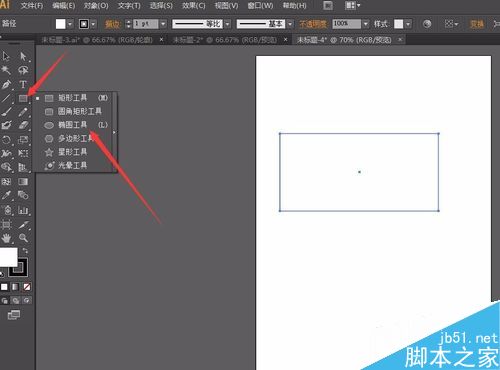This screenshot has height=370, width=500.
Task: Tear off the shape tools flyout arrow
Action: [x=115, y=132]
